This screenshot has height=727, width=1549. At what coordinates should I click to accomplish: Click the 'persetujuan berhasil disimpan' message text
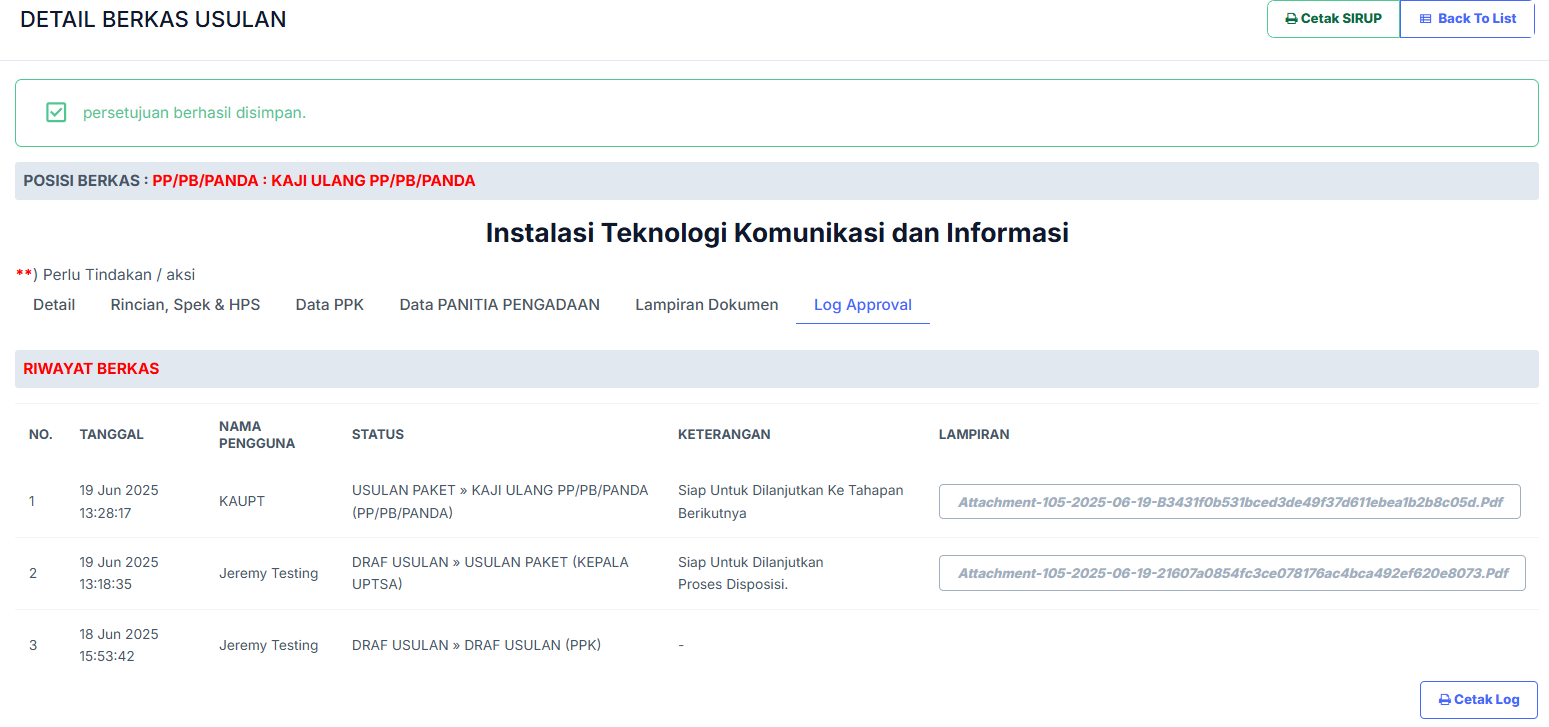tap(194, 113)
